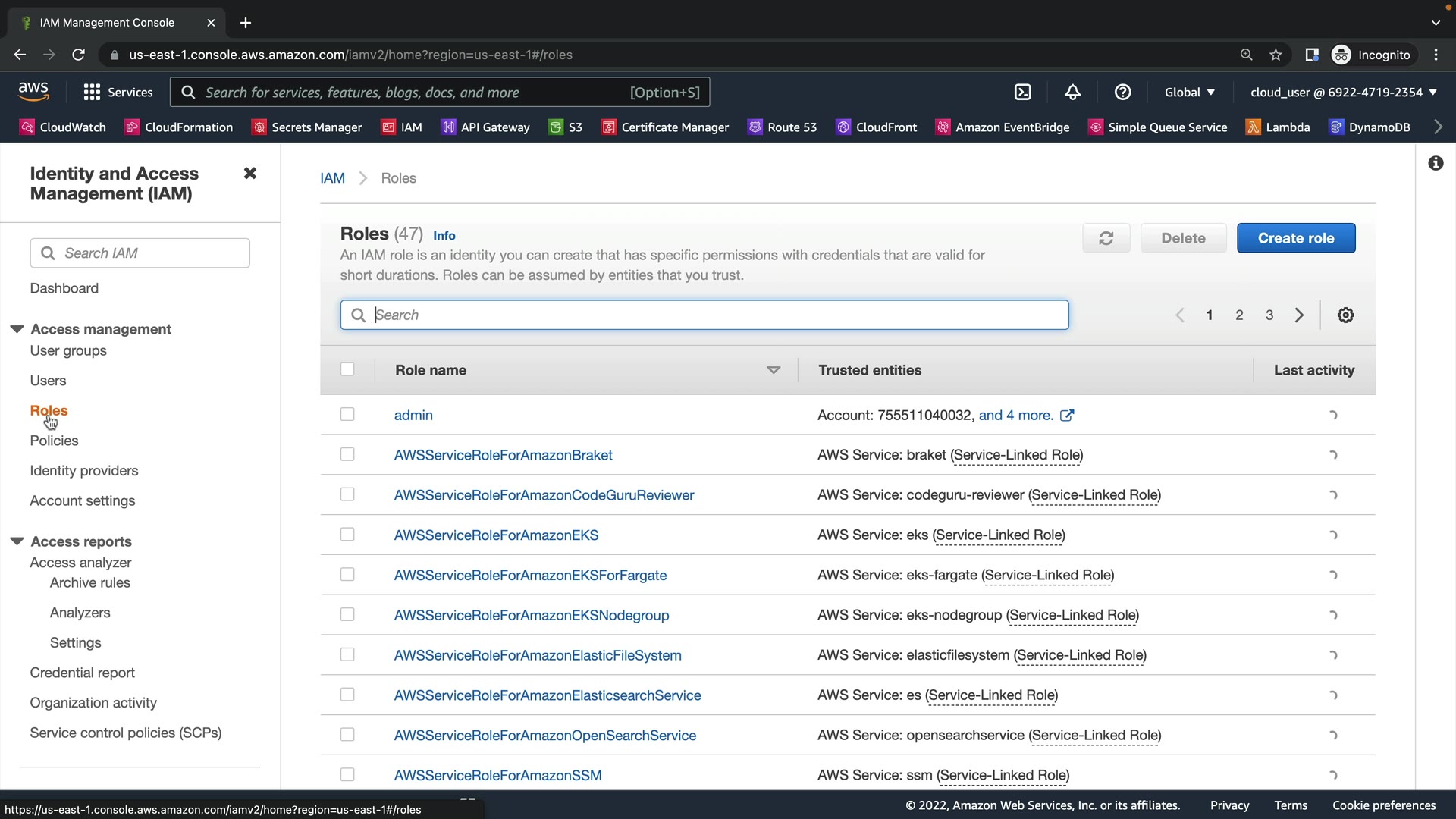This screenshot has height=819, width=1456.
Task: Click the Create role button
Action: 1295,238
